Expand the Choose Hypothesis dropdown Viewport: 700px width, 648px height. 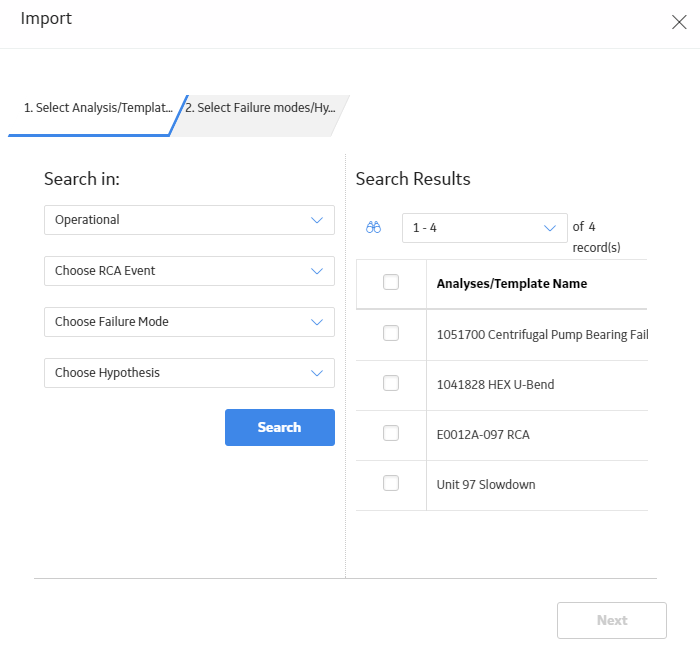point(189,373)
